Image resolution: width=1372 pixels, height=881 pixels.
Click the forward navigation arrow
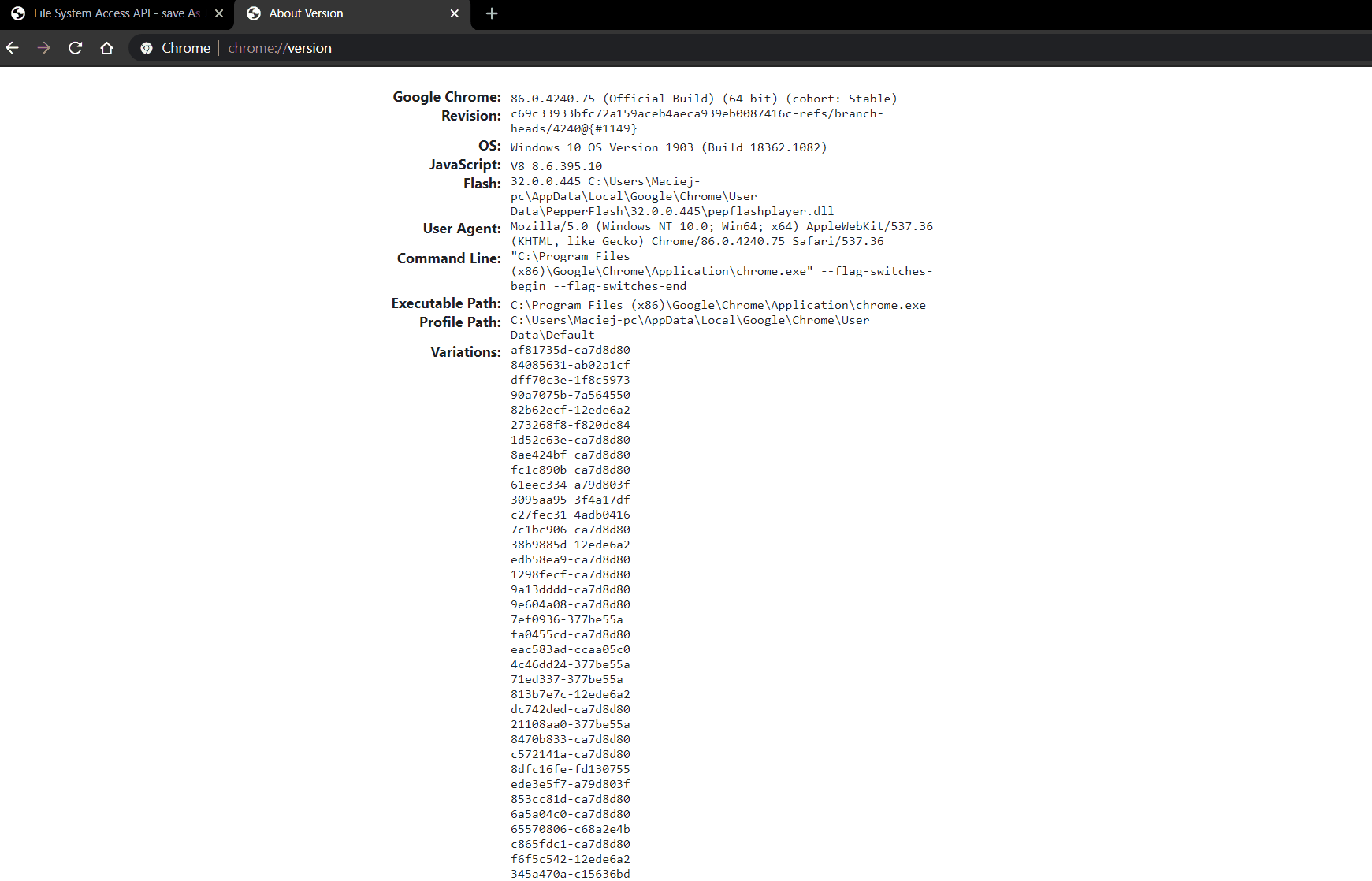[44, 48]
